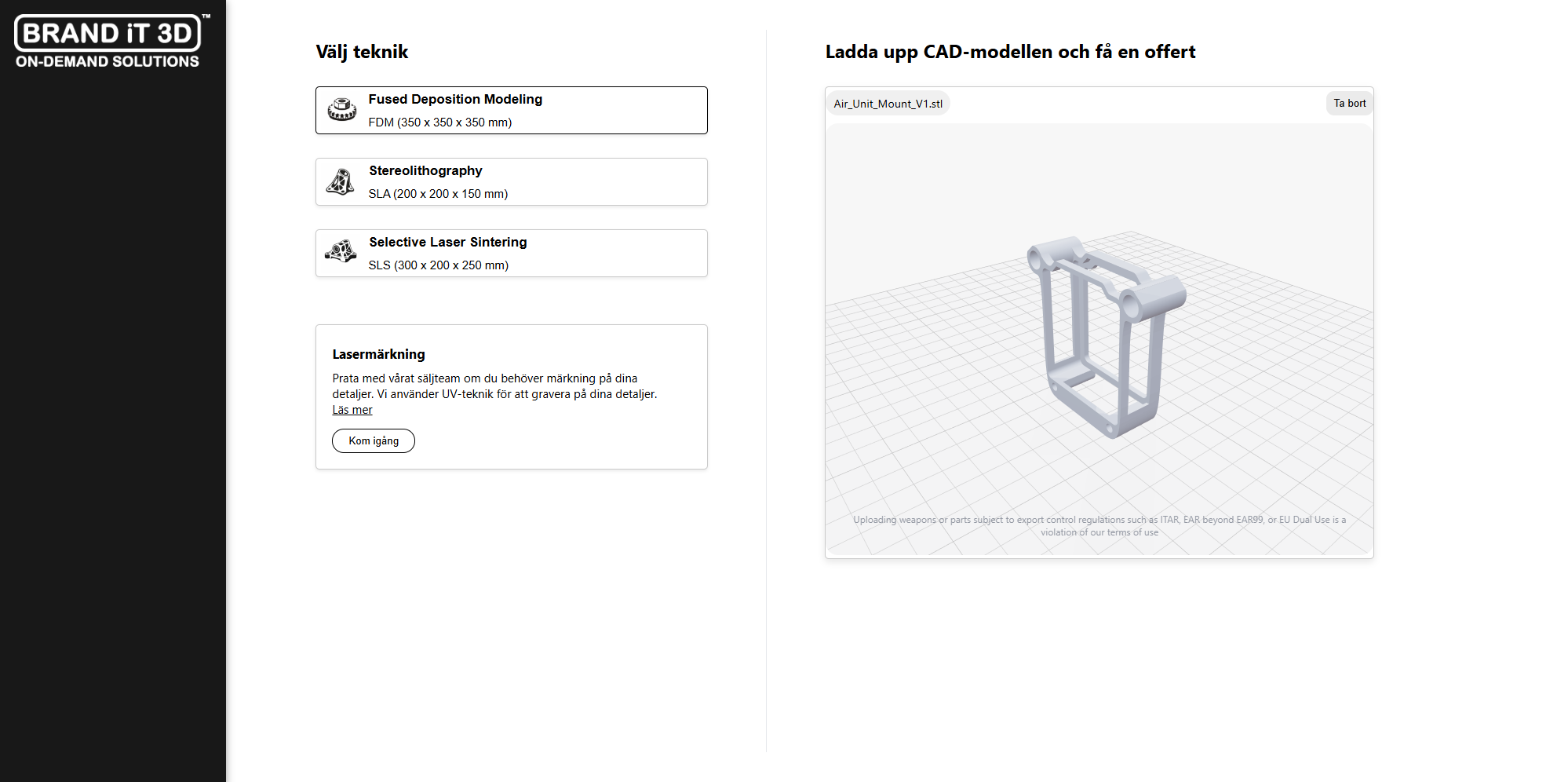1568x782 pixels.
Task: Click the ON-DEMAND SOLUTIONS tagline
Action: point(108,61)
